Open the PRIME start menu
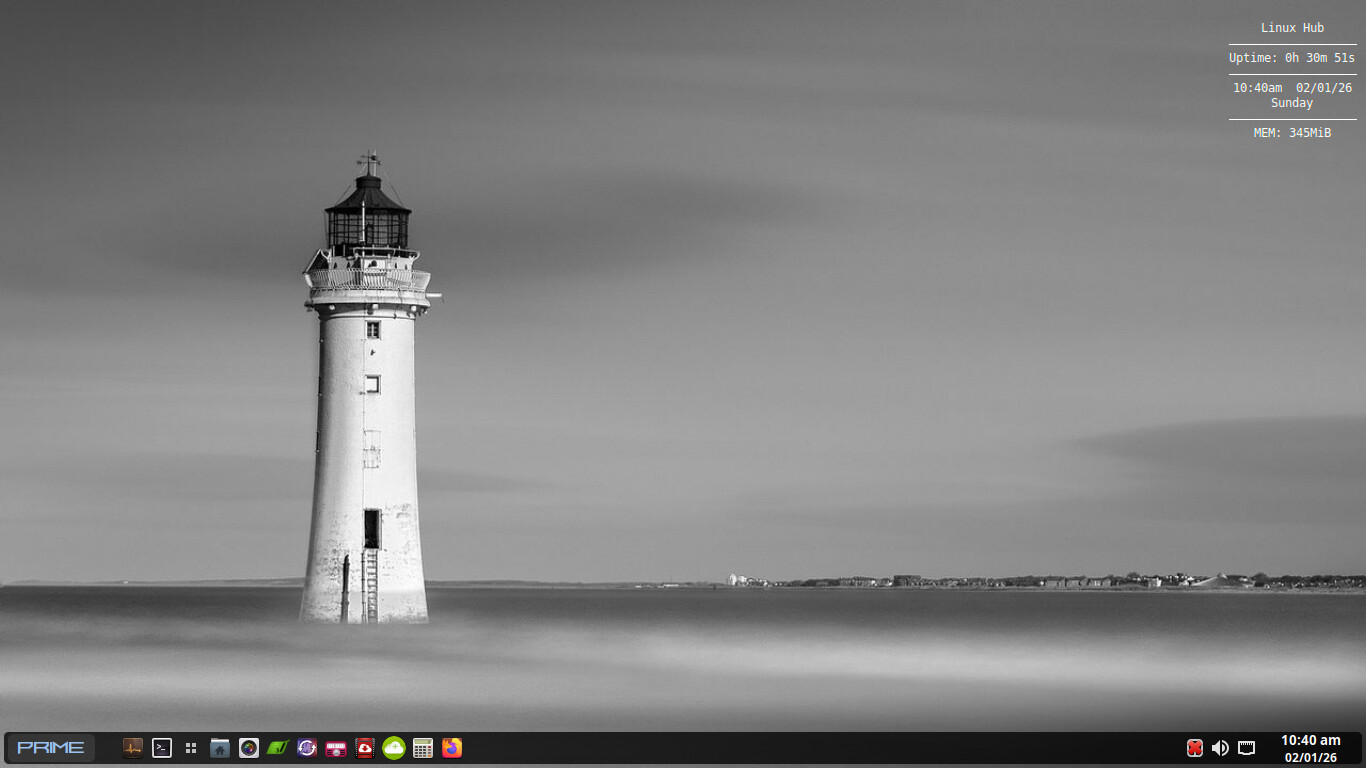Screen dimensions: 1366x768 51,748
